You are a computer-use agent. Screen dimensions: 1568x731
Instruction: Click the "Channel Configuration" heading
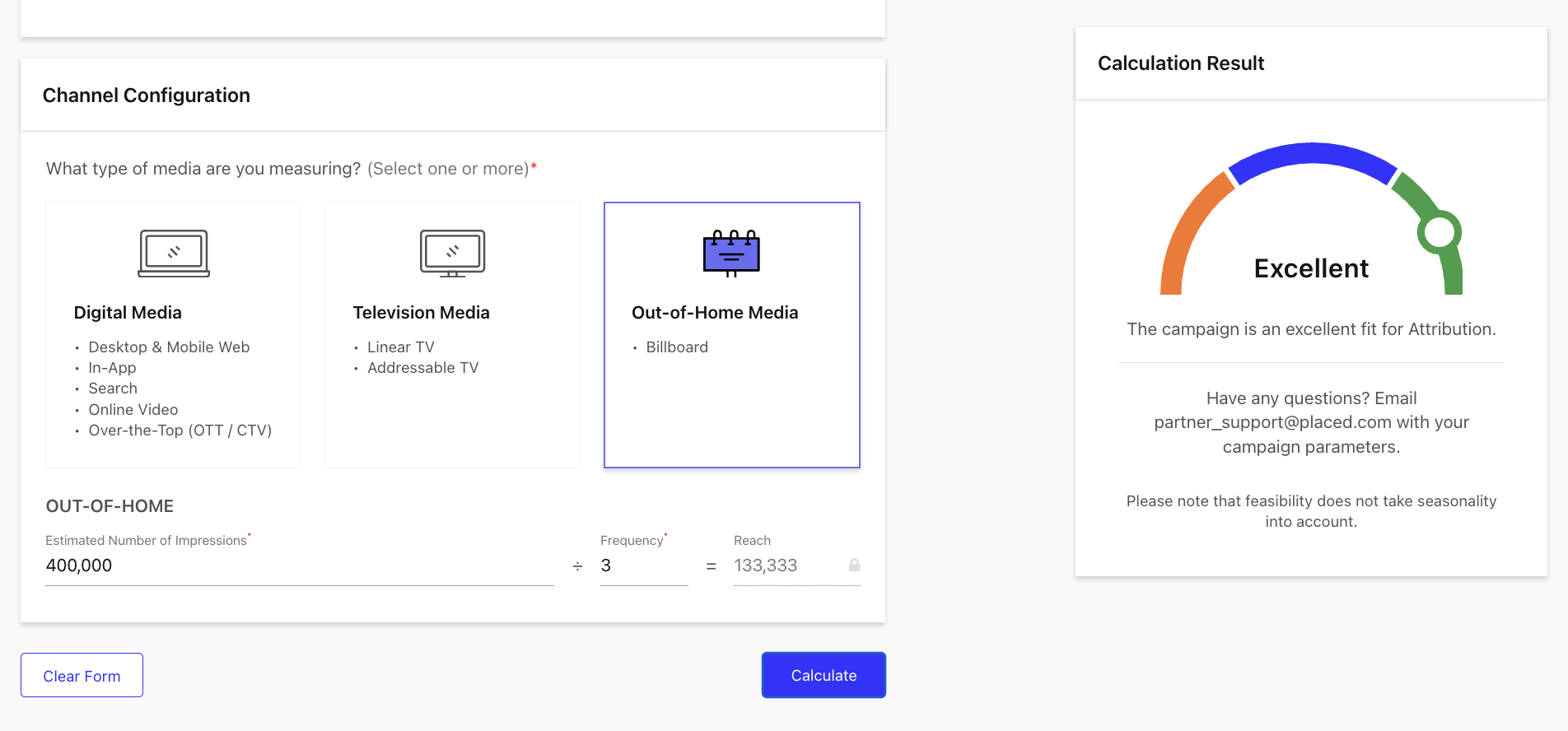point(147,95)
